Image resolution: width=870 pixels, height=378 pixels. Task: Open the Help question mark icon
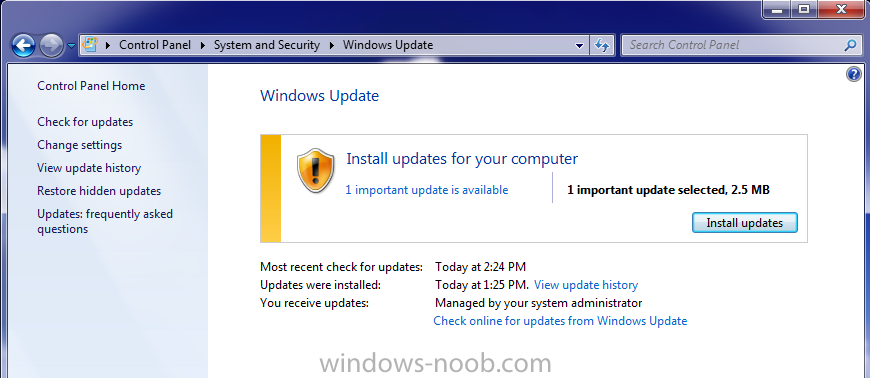[854, 74]
